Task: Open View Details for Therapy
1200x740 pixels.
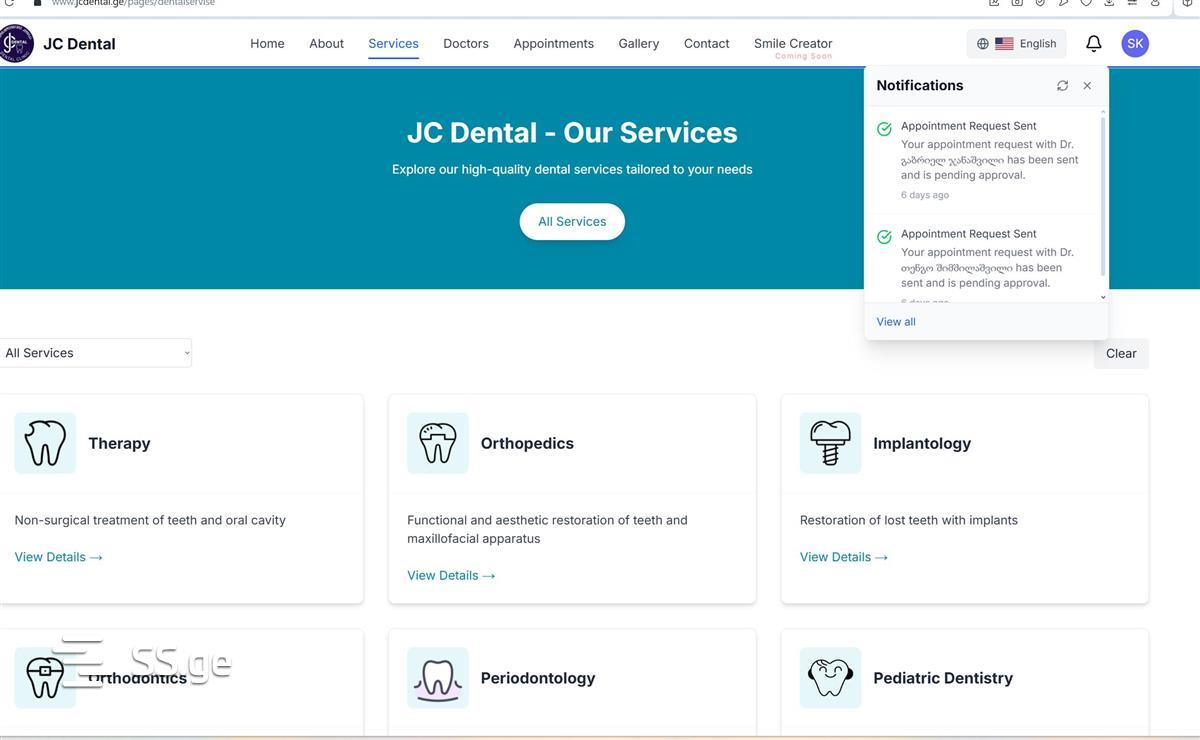Action: (59, 557)
